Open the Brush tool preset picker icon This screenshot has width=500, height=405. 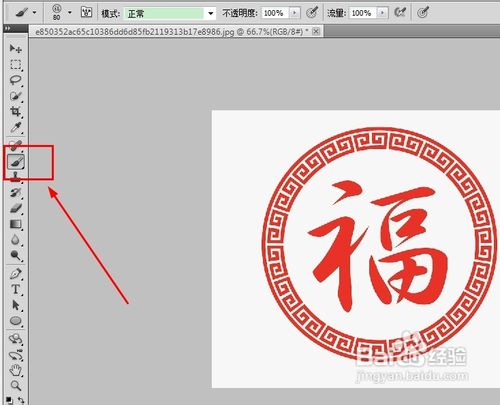(21, 13)
